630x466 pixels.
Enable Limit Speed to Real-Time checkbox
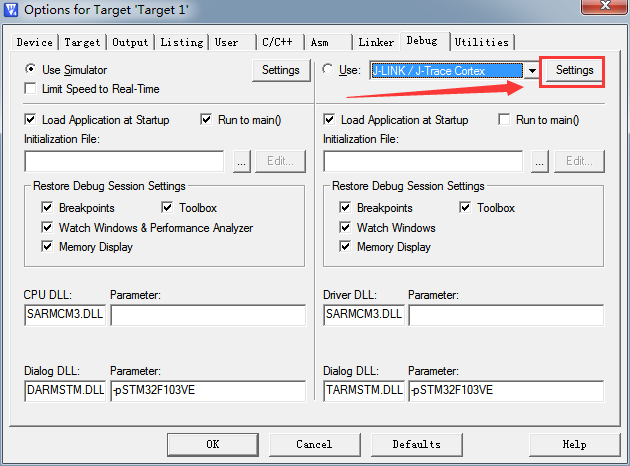click(x=30, y=88)
